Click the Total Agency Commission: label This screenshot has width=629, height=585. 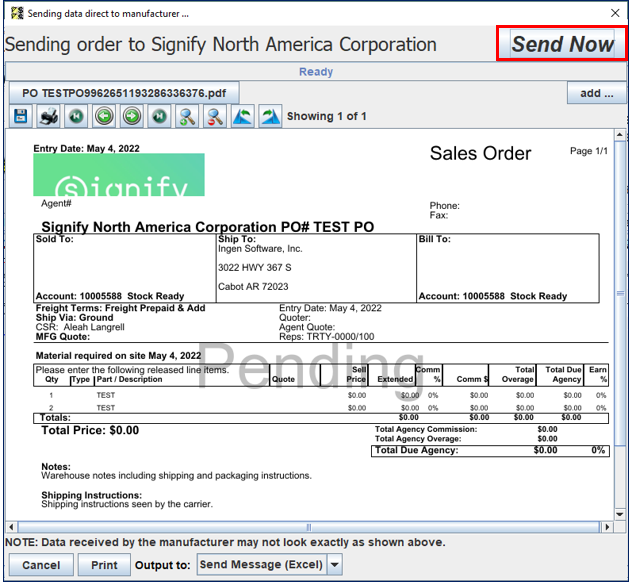[x=426, y=429]
